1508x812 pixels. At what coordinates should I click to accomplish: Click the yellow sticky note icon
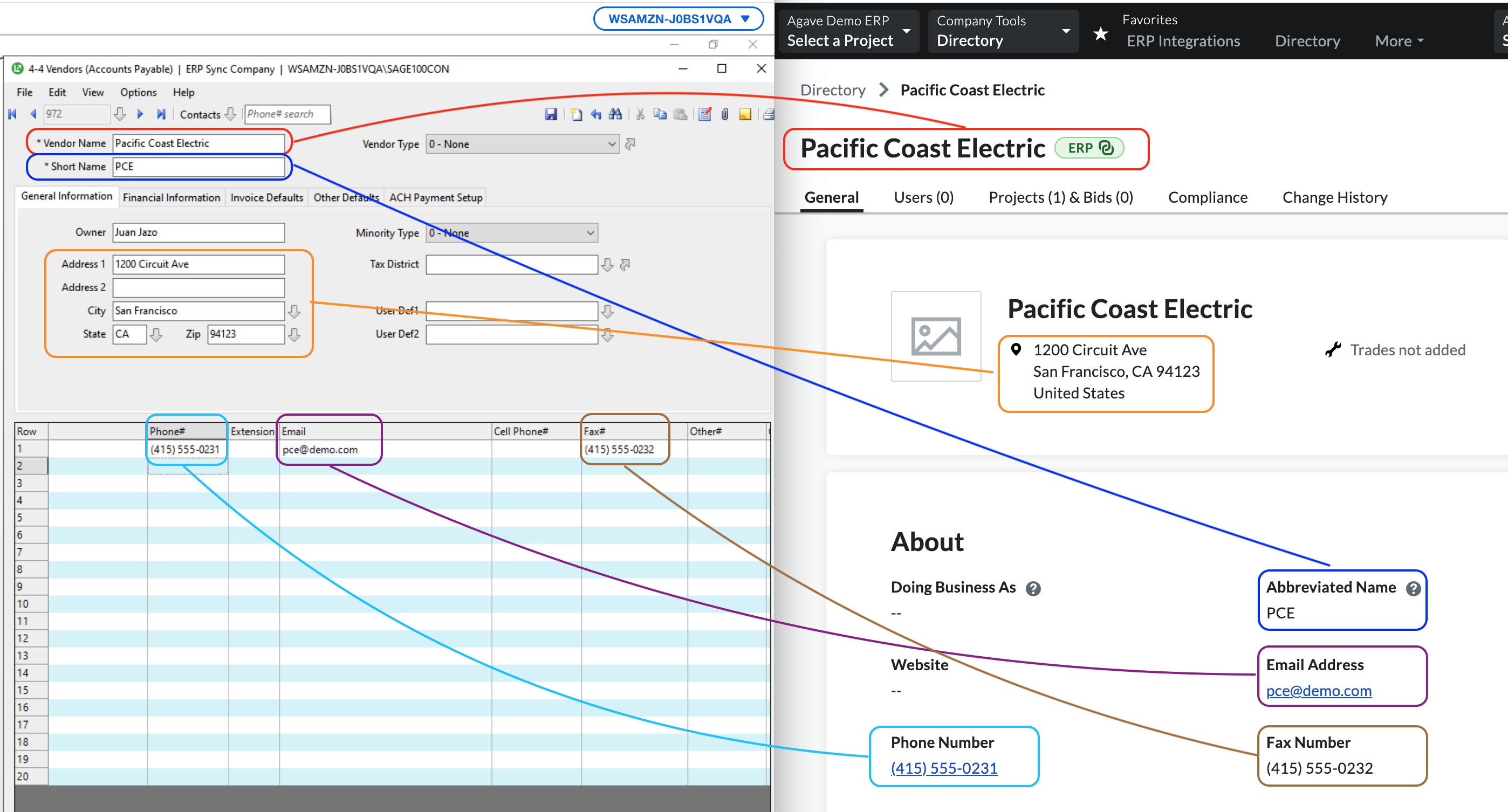(745, 114)
